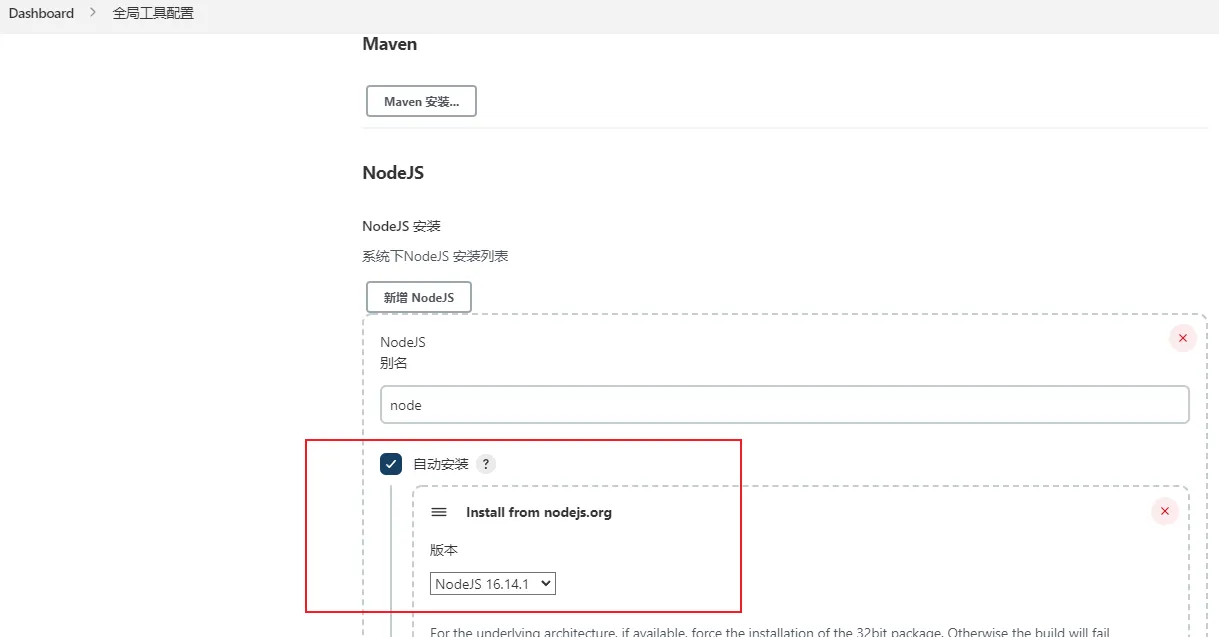
Task: Select the Install from nodejs.org title
Action: point(538,512)
